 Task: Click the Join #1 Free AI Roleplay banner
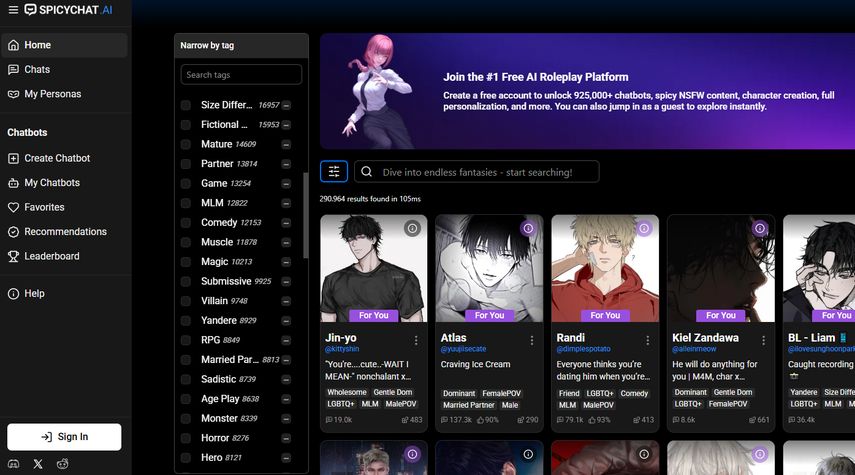[587, 91]
